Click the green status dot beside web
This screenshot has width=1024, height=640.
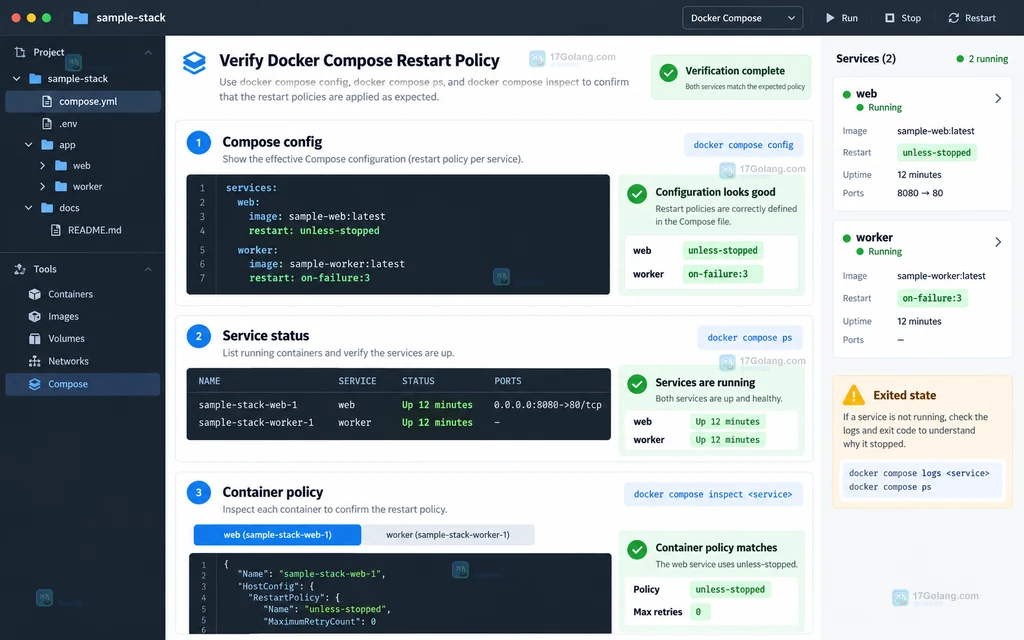[847, 94]
